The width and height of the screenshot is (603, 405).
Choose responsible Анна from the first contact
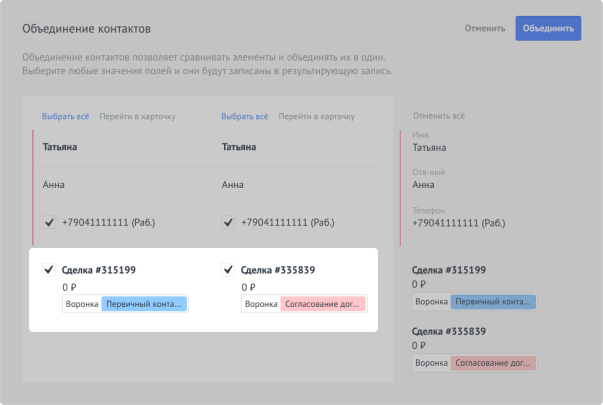(54, 184)
